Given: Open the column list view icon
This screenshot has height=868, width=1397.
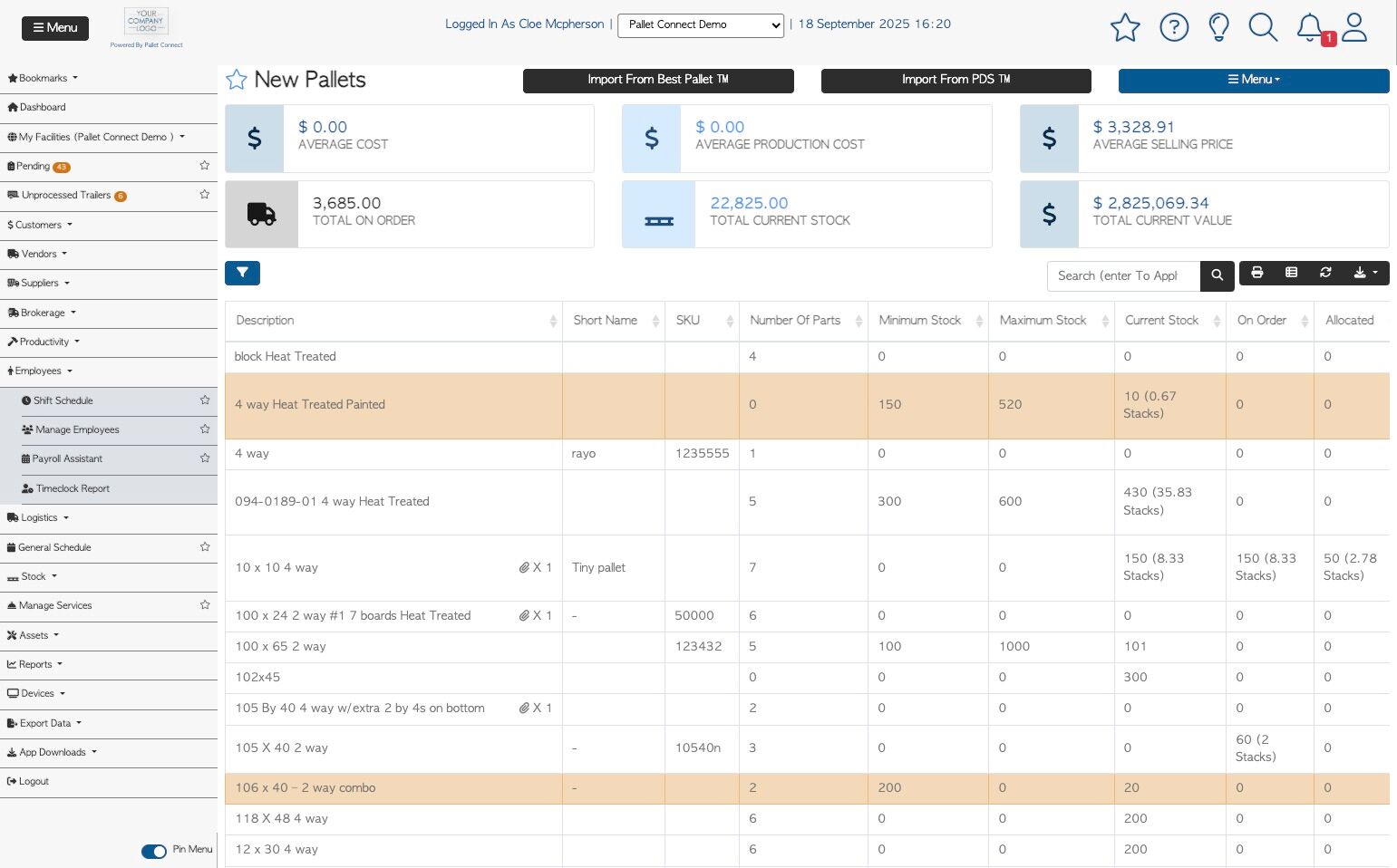Looking at the screenshot, I should (x=1292, y=273).
